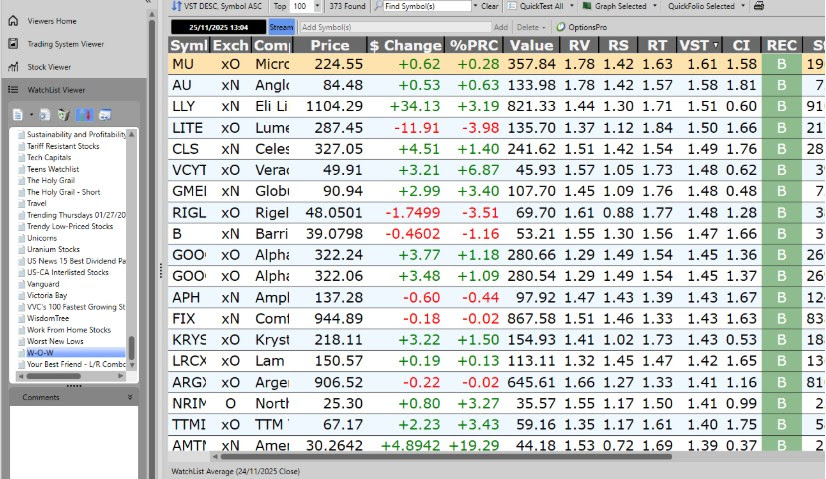
Task: Select the W-O-W watchlist
Action: [x=40, y=353]
